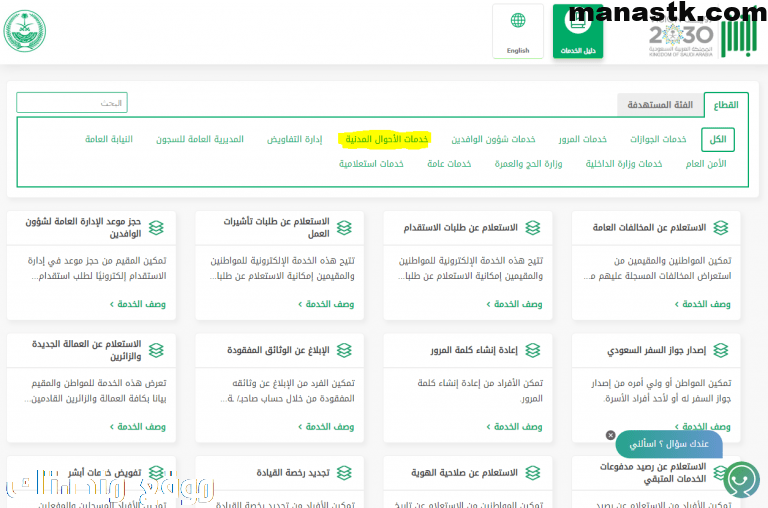Viewport: 768px width, 508px height.
Task: Click layered icon beside إصدار جواز السفر السعودي
Action: (722, 351)
